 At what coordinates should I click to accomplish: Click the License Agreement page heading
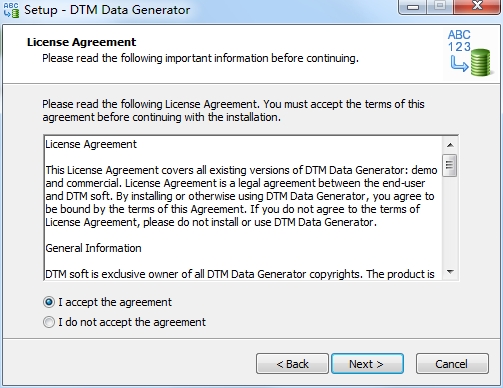[x=81, y=42]
